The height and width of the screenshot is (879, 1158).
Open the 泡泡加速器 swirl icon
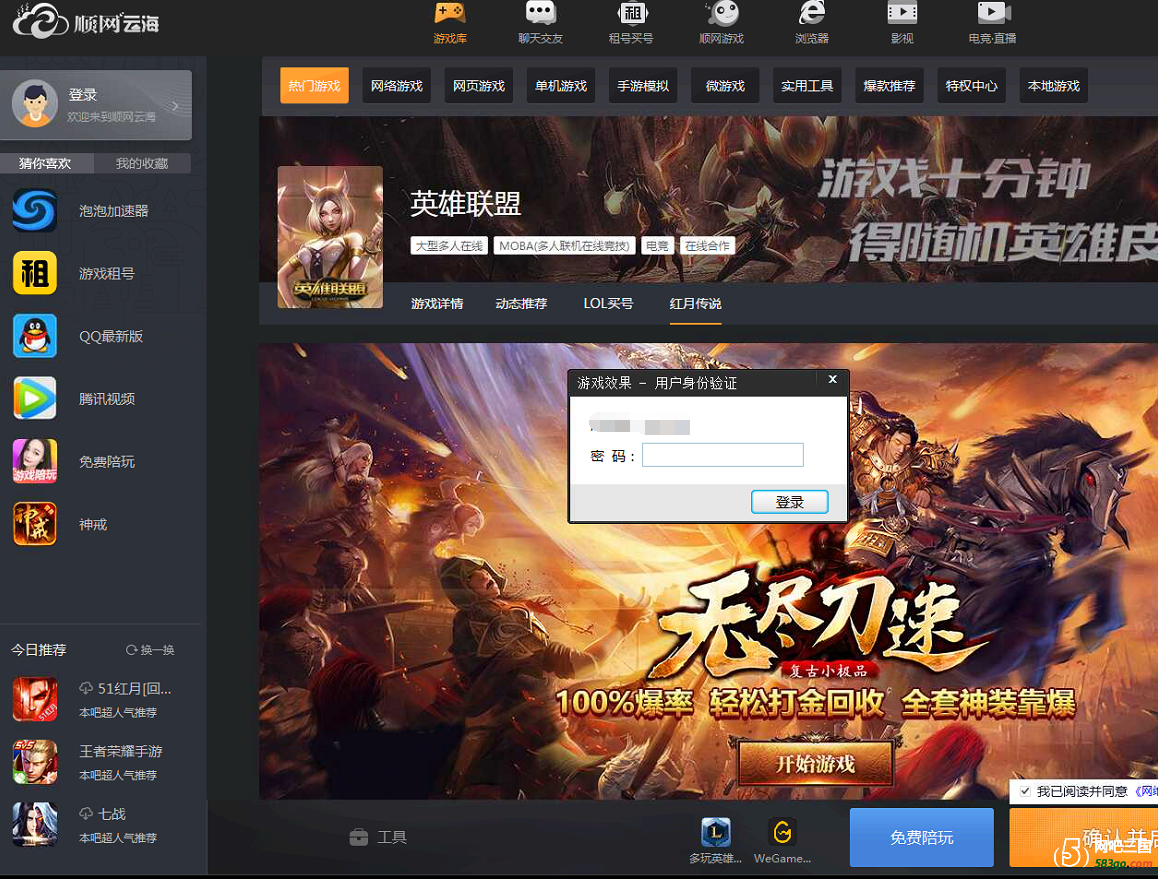(x=35, y=211)
